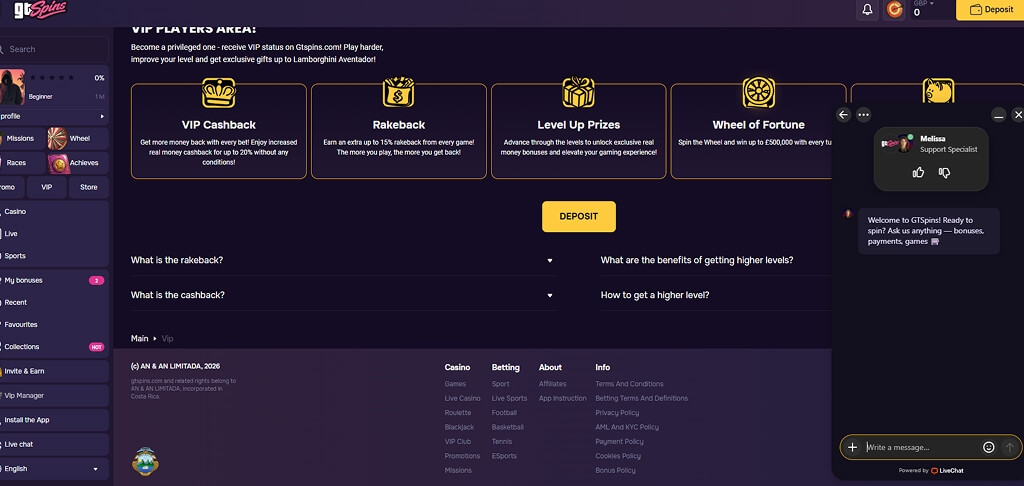This screenshot has height=486, width=1024.
Task: Click the Main breadcrumb link
Action: 139,338
